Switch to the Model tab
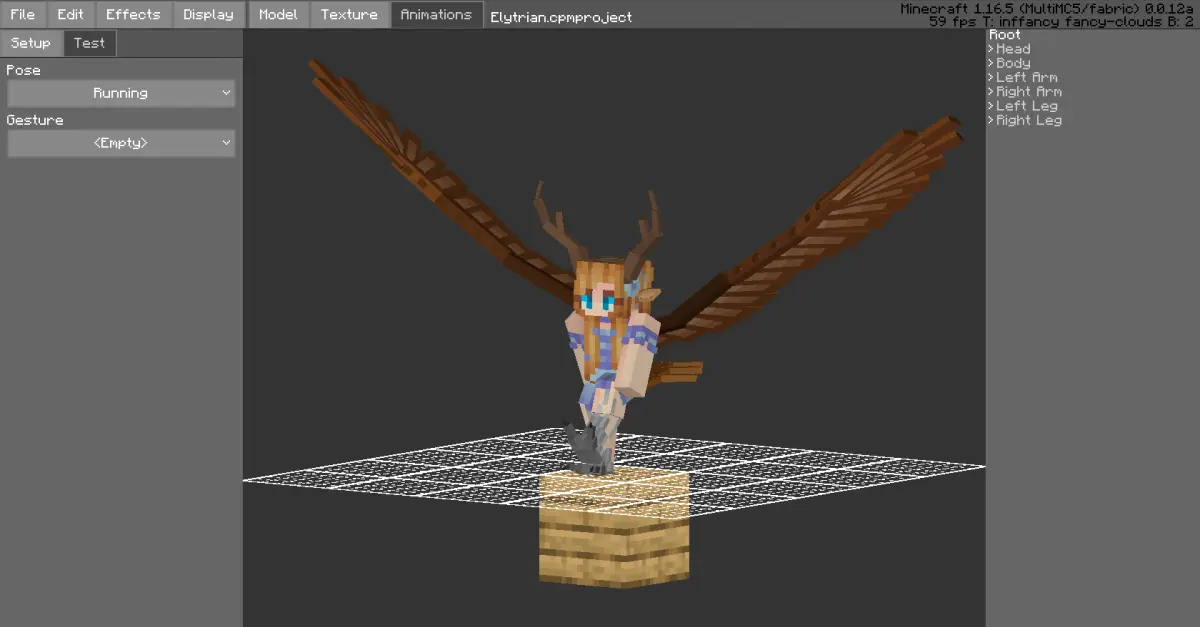Screen dimensions: 1200x627 pos(278,14)
